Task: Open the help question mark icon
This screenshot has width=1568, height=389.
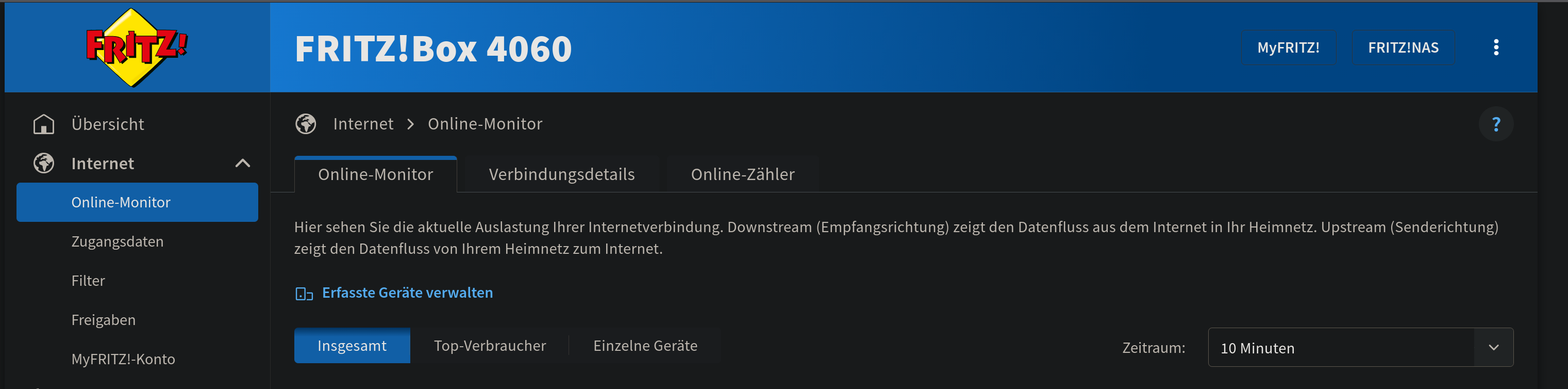Action: pyautogui.click(x=1495, y=124)
